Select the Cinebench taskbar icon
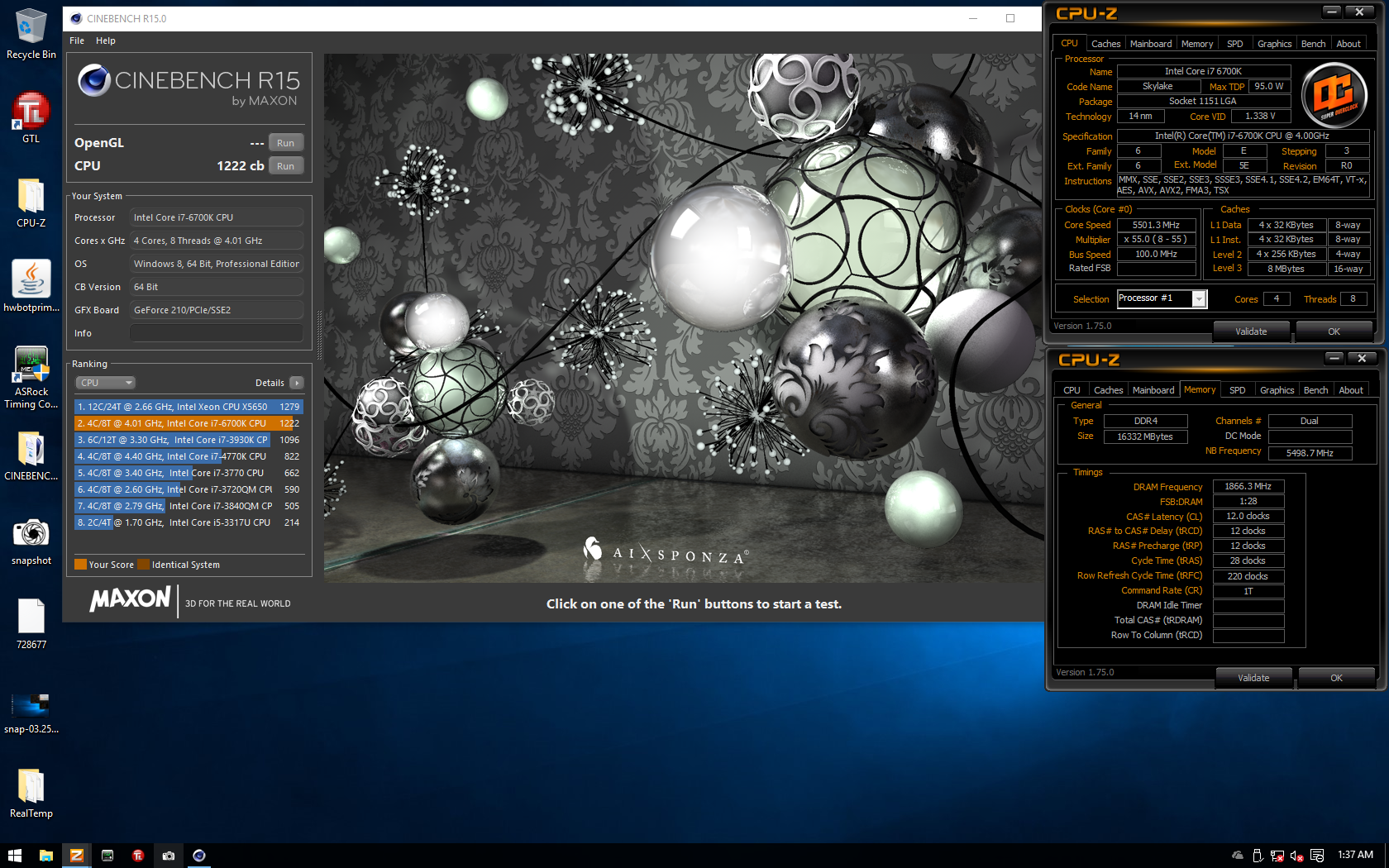The width and height of the screenshot is (1389, 868). coord(199,856)
